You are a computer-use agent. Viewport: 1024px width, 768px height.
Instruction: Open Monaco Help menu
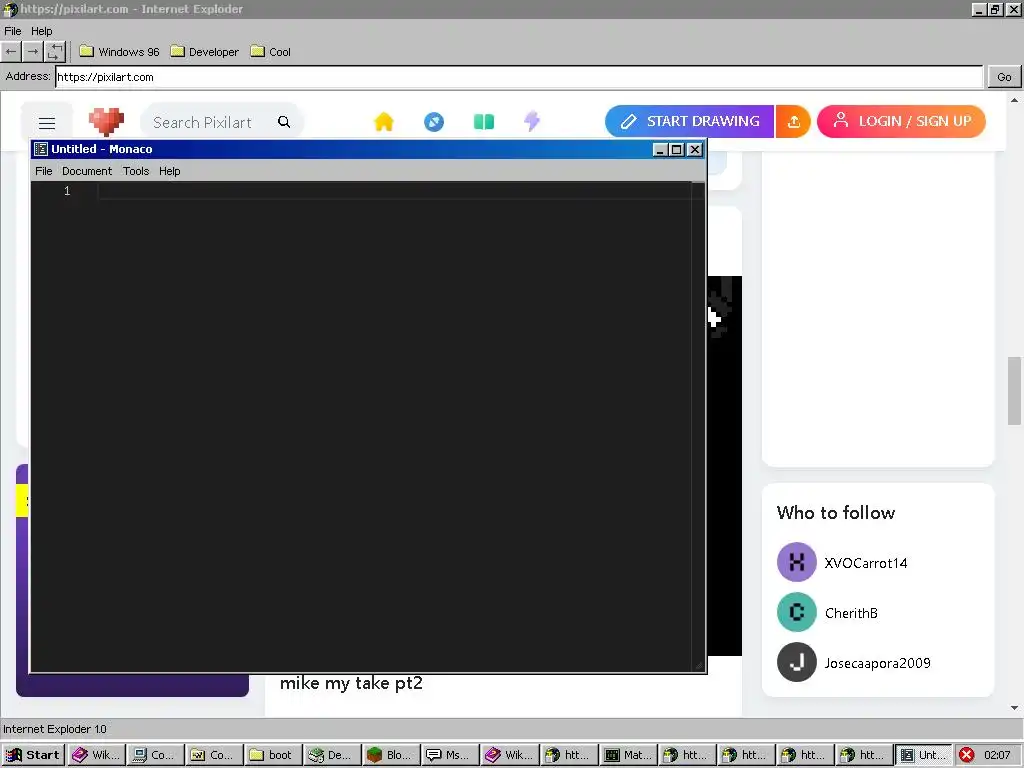[170, 171]
